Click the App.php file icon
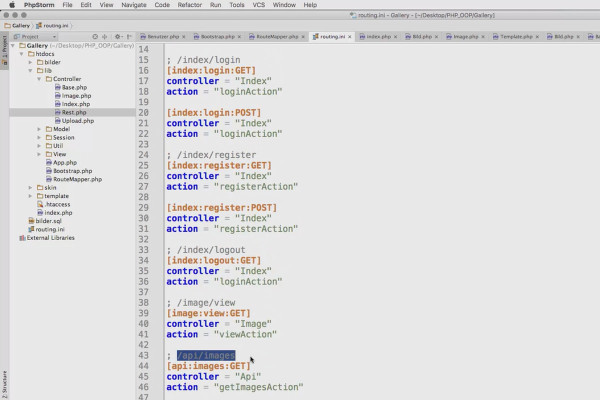The image size is (600, 400). coord(49,162)
